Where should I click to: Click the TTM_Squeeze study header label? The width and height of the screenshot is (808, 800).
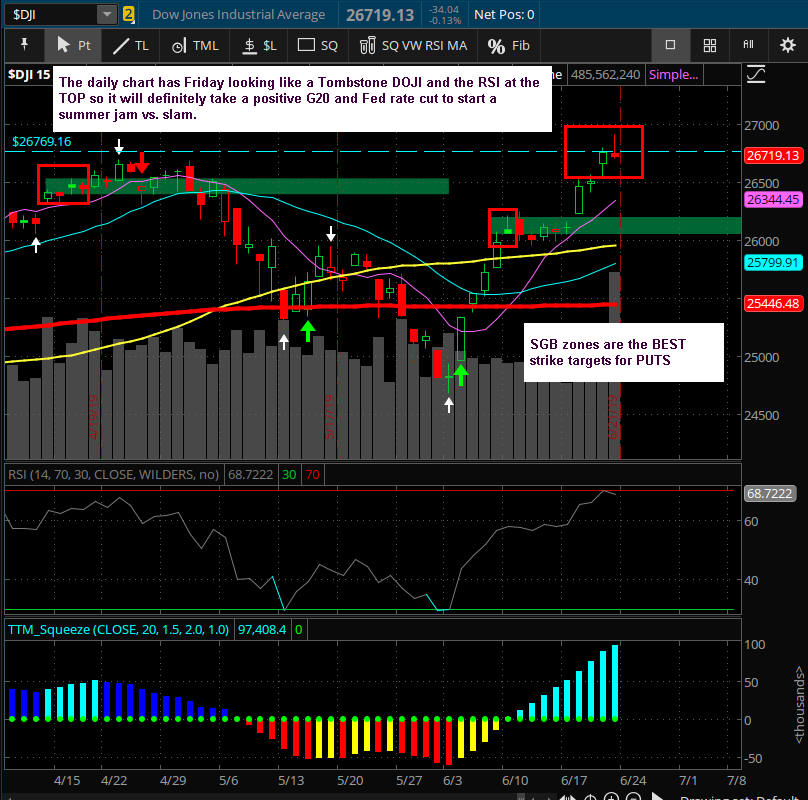coord(118,629)
